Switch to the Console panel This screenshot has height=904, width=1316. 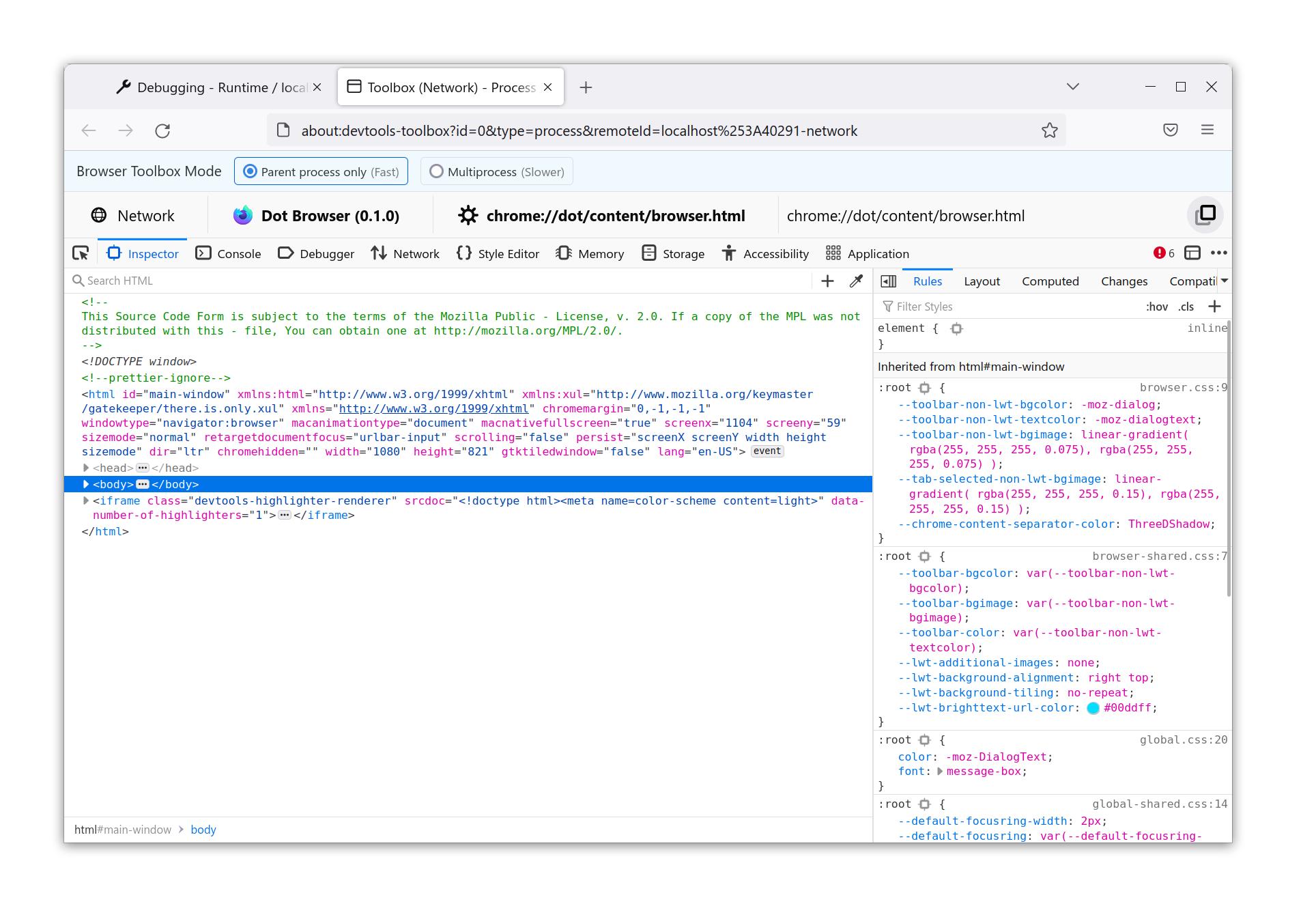(x=228, y=253)
